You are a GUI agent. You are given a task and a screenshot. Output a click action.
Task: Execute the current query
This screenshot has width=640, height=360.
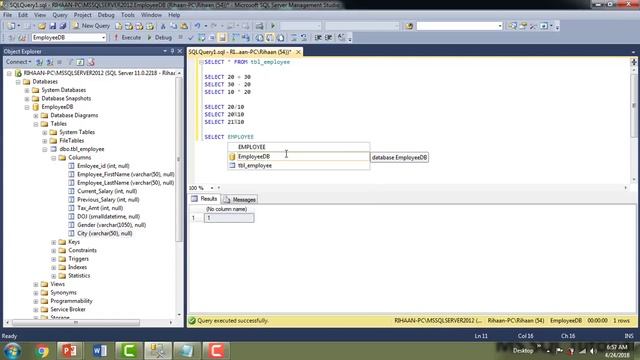point(127,38)
